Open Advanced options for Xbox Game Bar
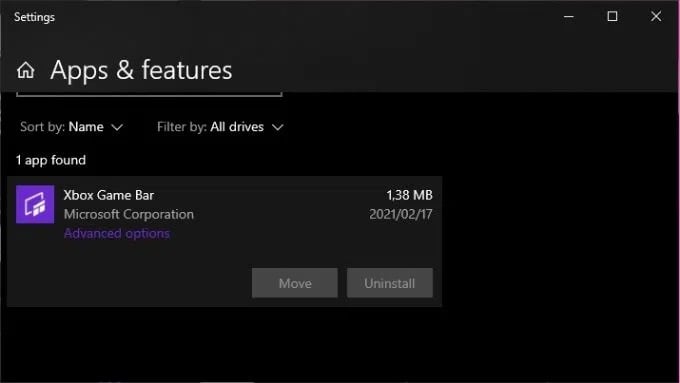The image size is (680, 383). coord(117,233)
